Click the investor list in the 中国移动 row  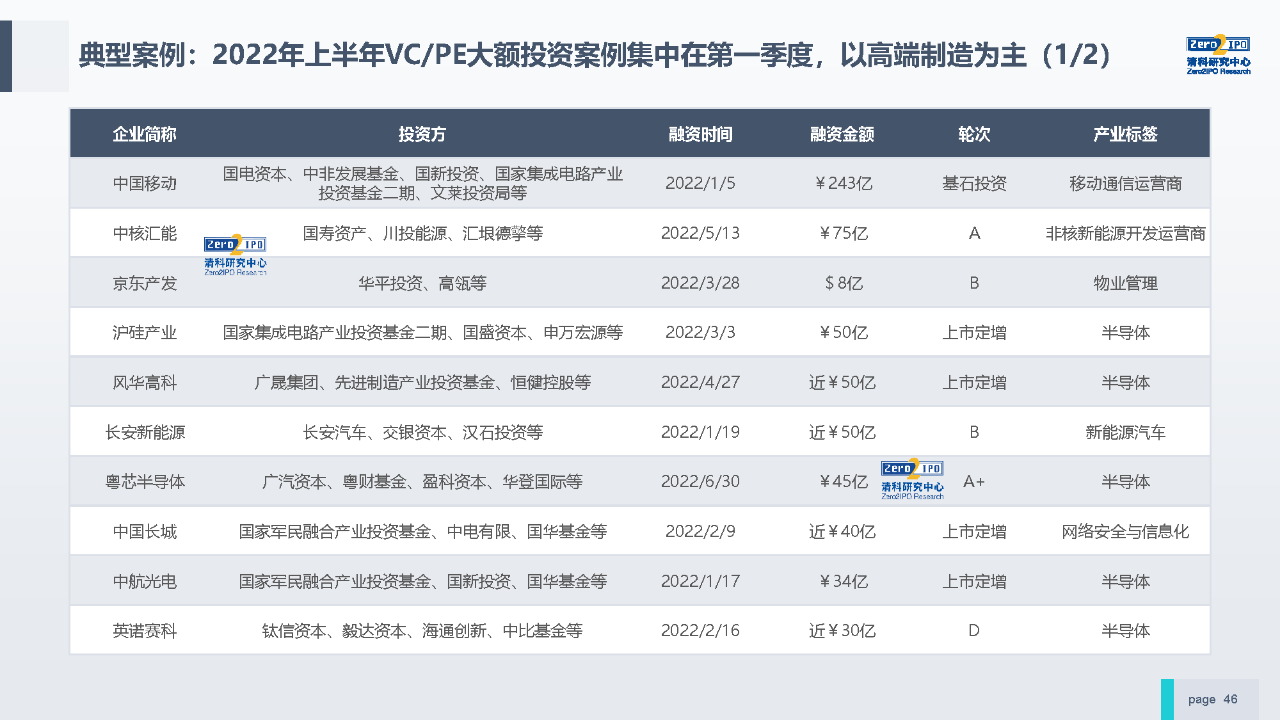(423, 184)
